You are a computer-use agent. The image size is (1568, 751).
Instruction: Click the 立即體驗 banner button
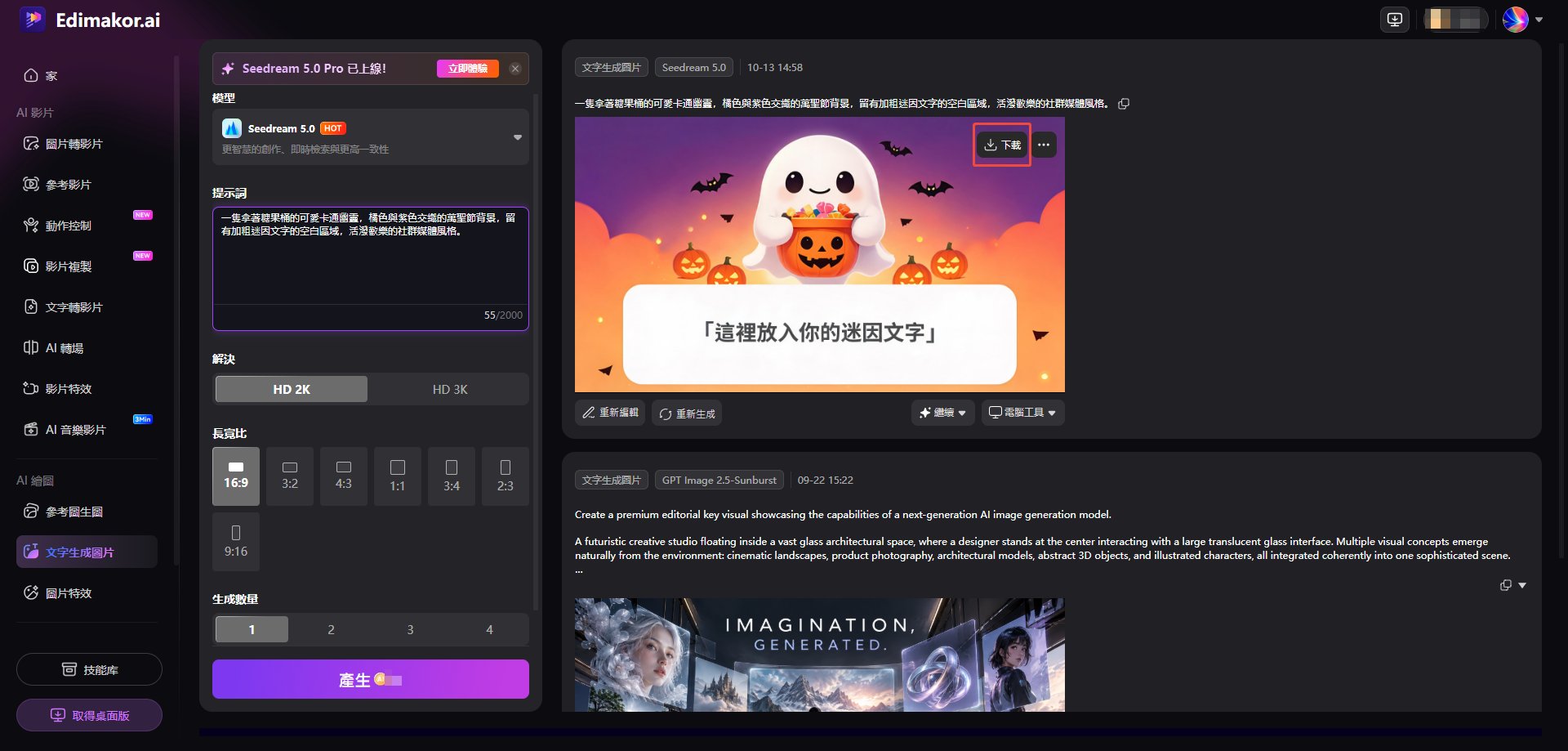click(x=468, y=69)
